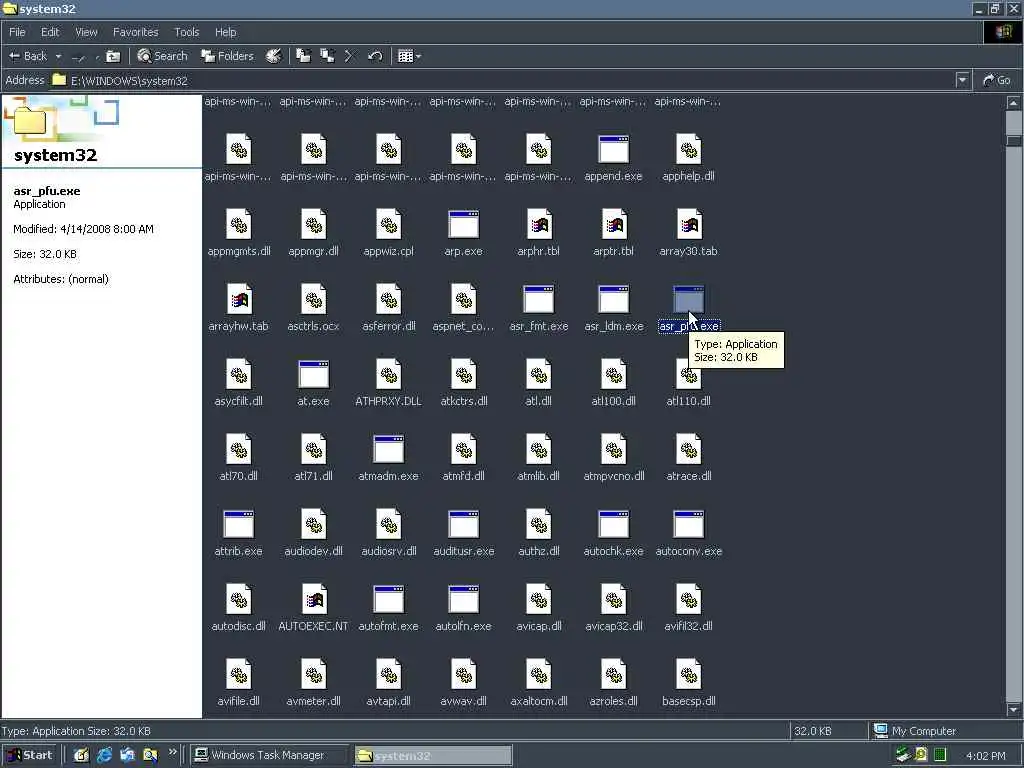Viewport: 1024px width, 768px height.
Task: Select the asr_fmt.exe file
Action: pos(538,308)
